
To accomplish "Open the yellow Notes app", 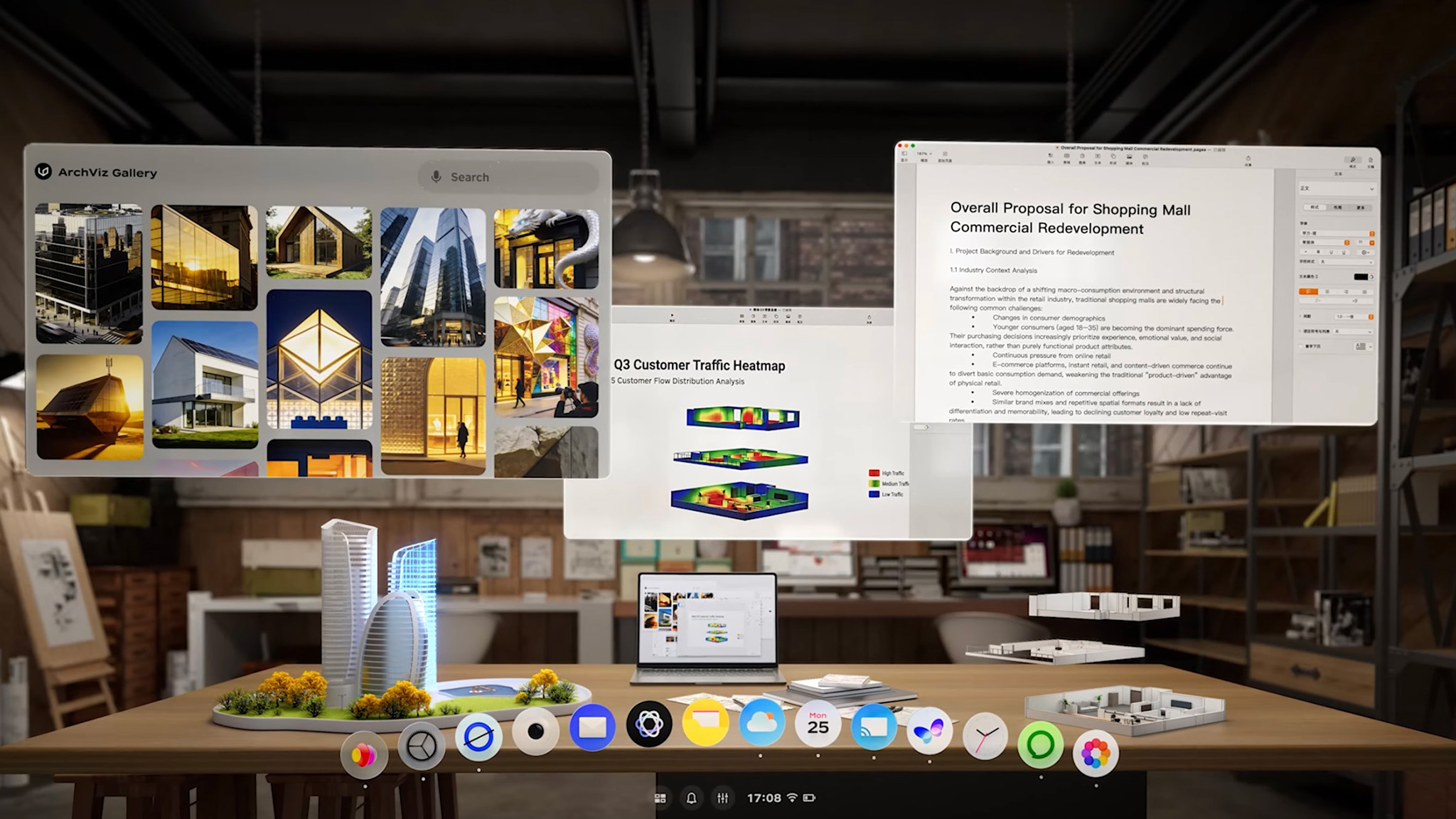I will point(705,724).
